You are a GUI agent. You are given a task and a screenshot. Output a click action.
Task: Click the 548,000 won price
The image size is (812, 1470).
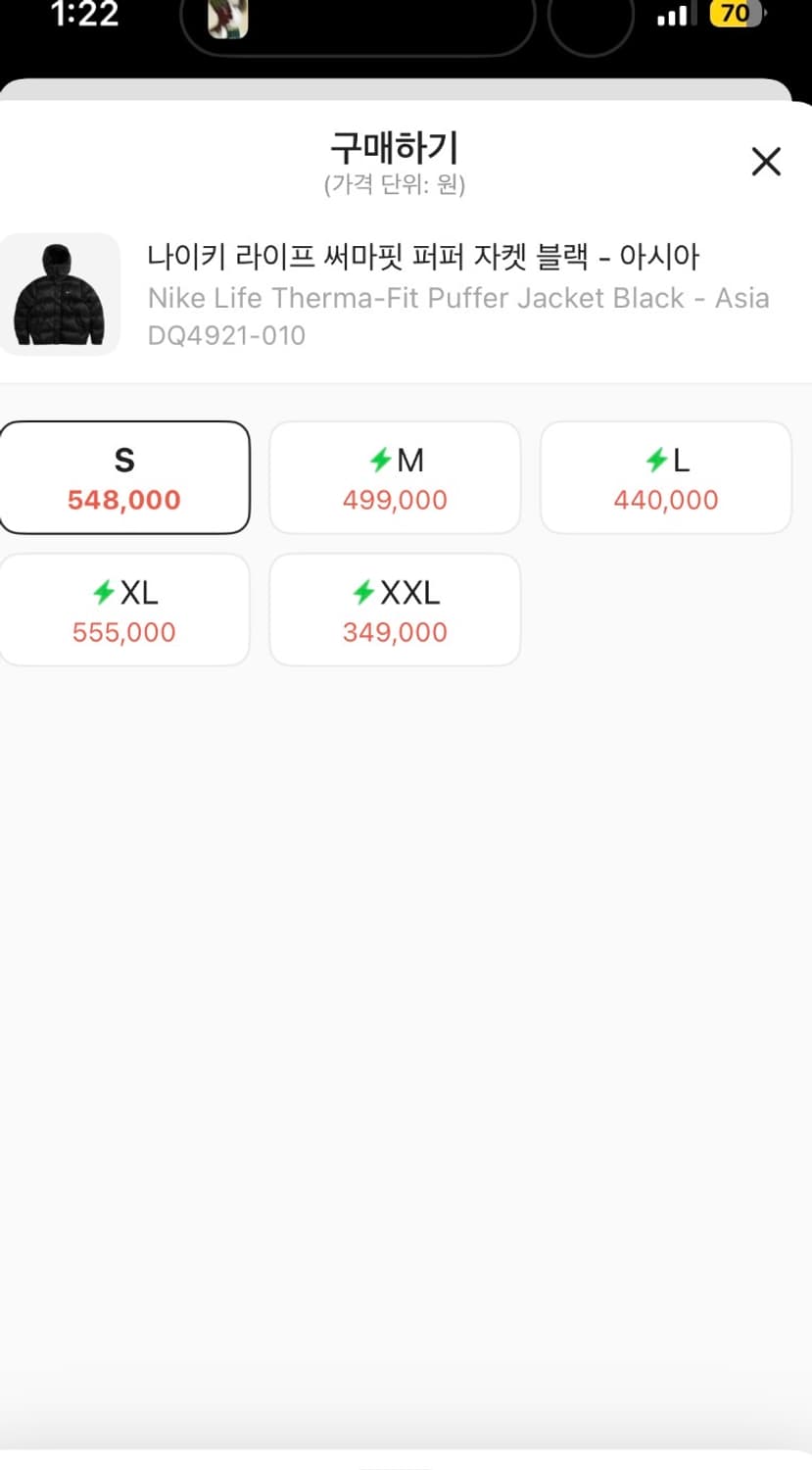click(124, 500)
